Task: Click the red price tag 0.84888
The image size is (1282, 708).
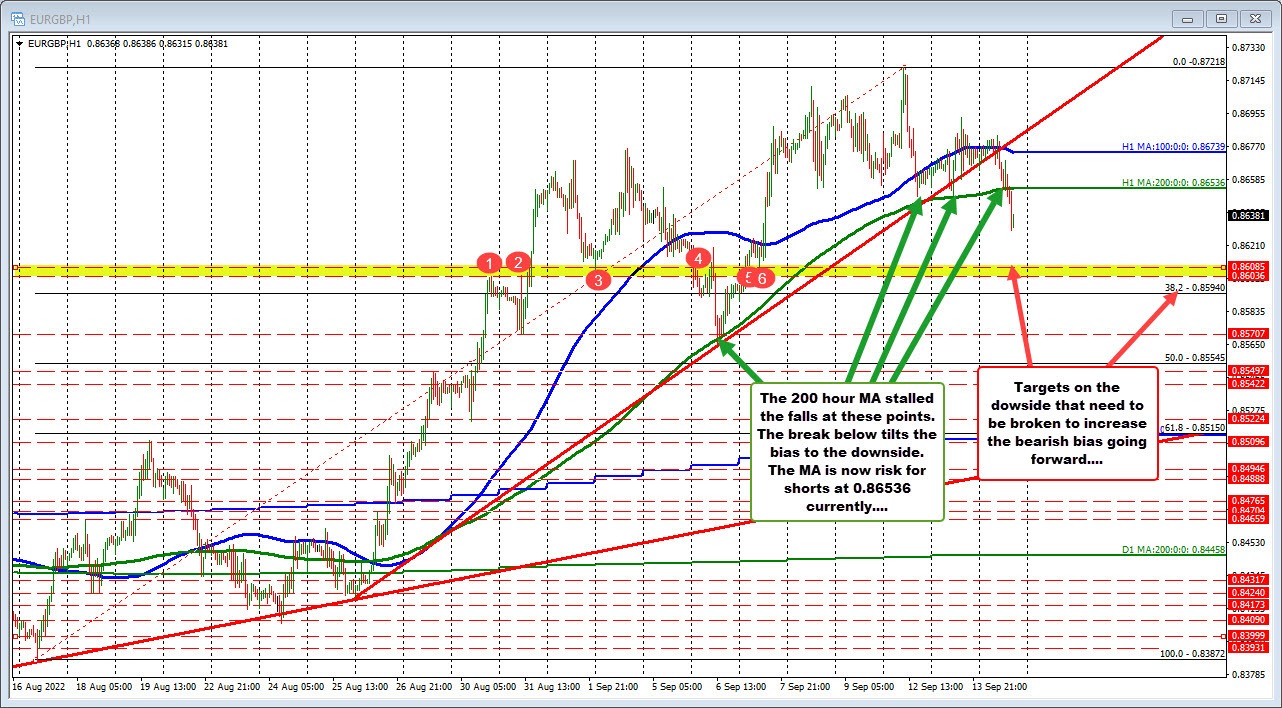Action: 1249,478
